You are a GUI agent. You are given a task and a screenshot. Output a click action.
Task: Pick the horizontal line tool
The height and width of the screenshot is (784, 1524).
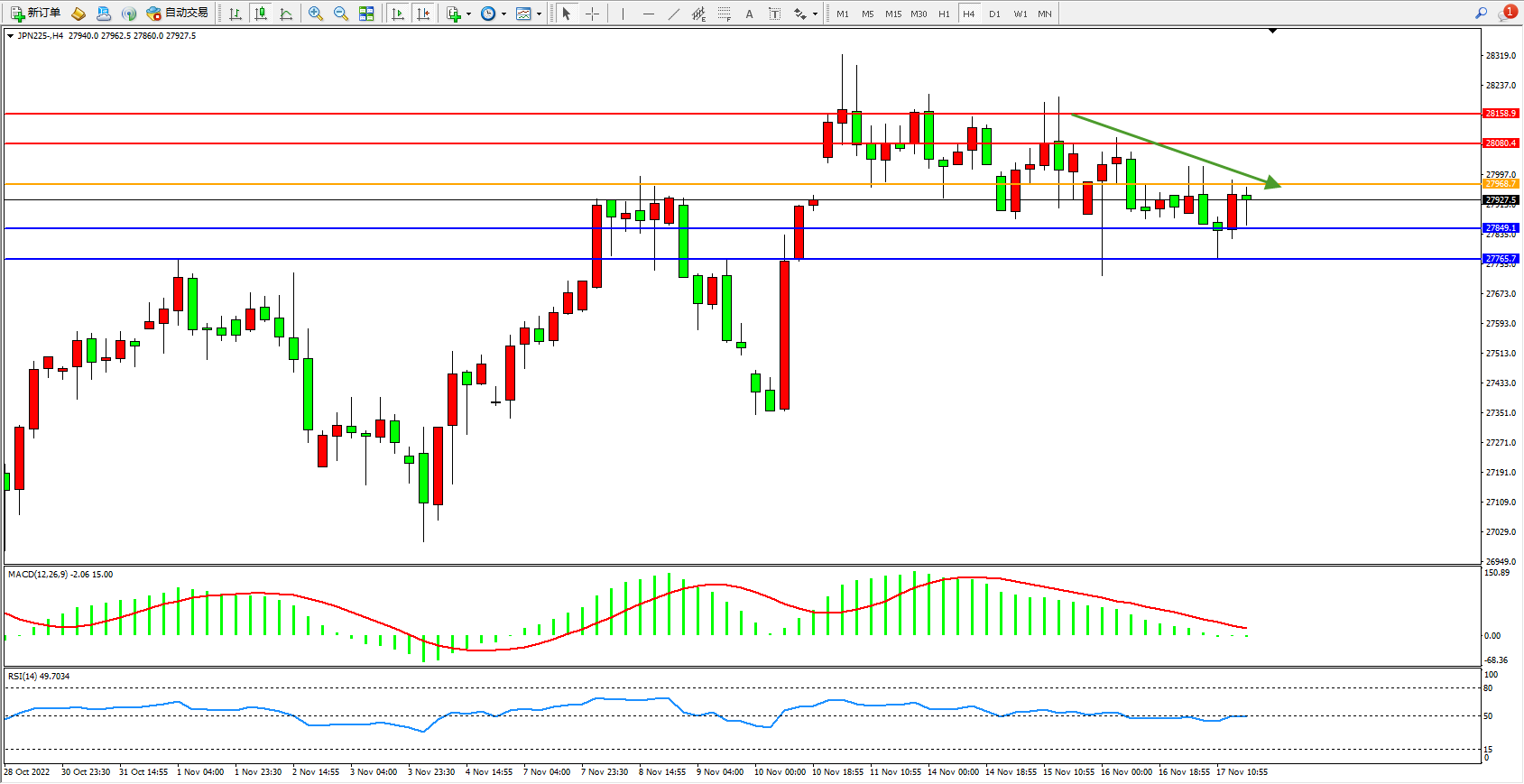[x=649, y=14]
